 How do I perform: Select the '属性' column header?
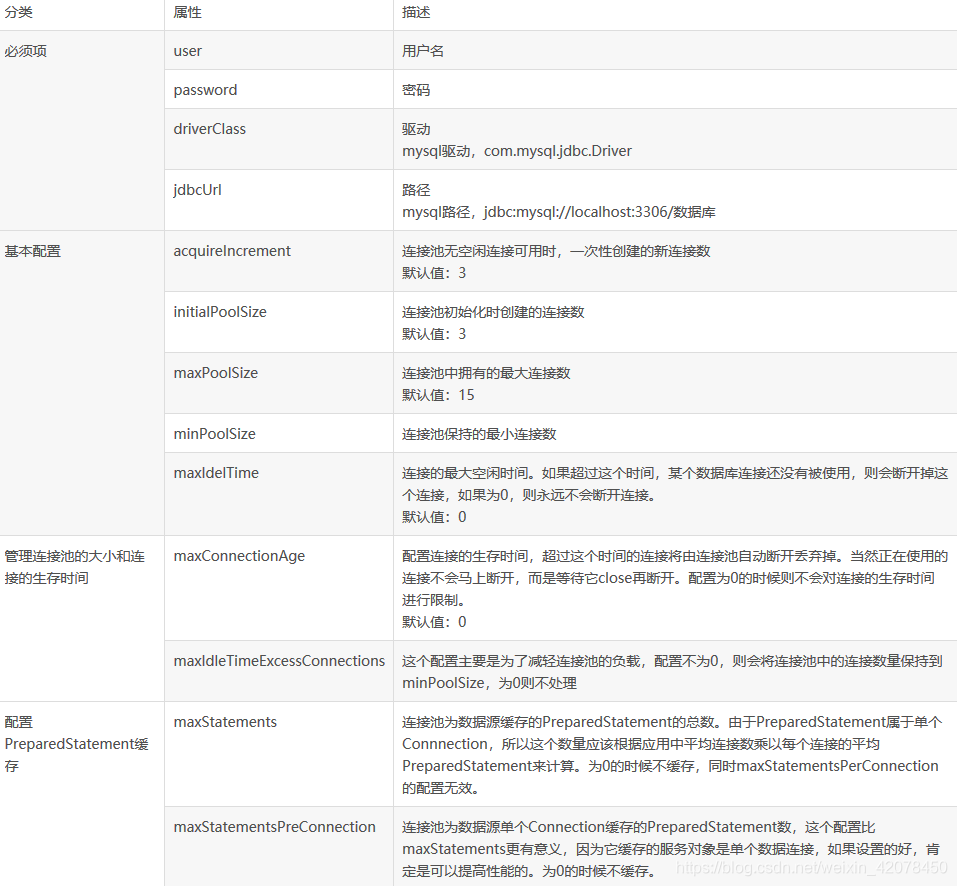coord(279,13)
